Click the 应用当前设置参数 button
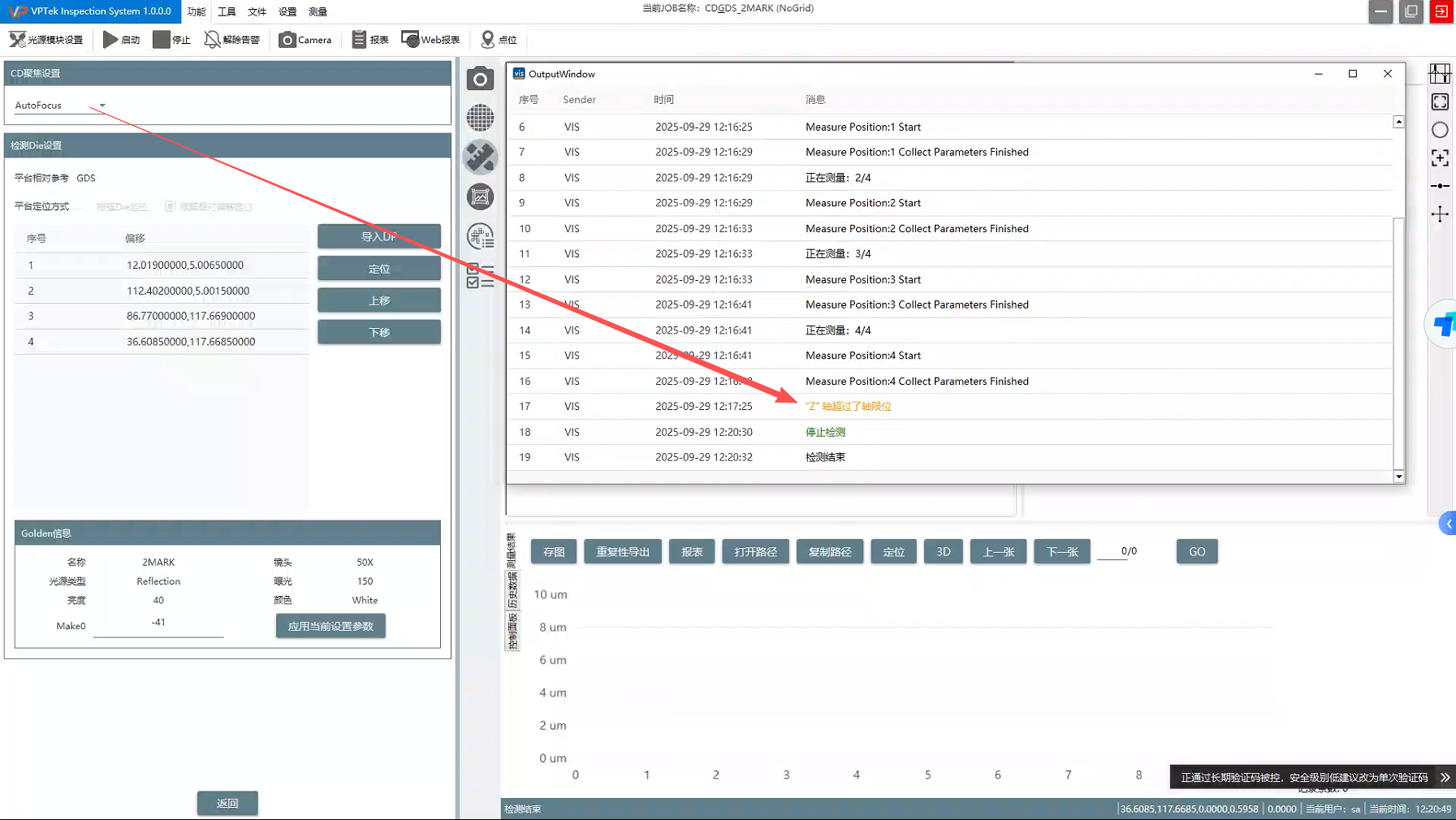The height and width of the screenshot is (820, 1456). click(x=331, y=626)
